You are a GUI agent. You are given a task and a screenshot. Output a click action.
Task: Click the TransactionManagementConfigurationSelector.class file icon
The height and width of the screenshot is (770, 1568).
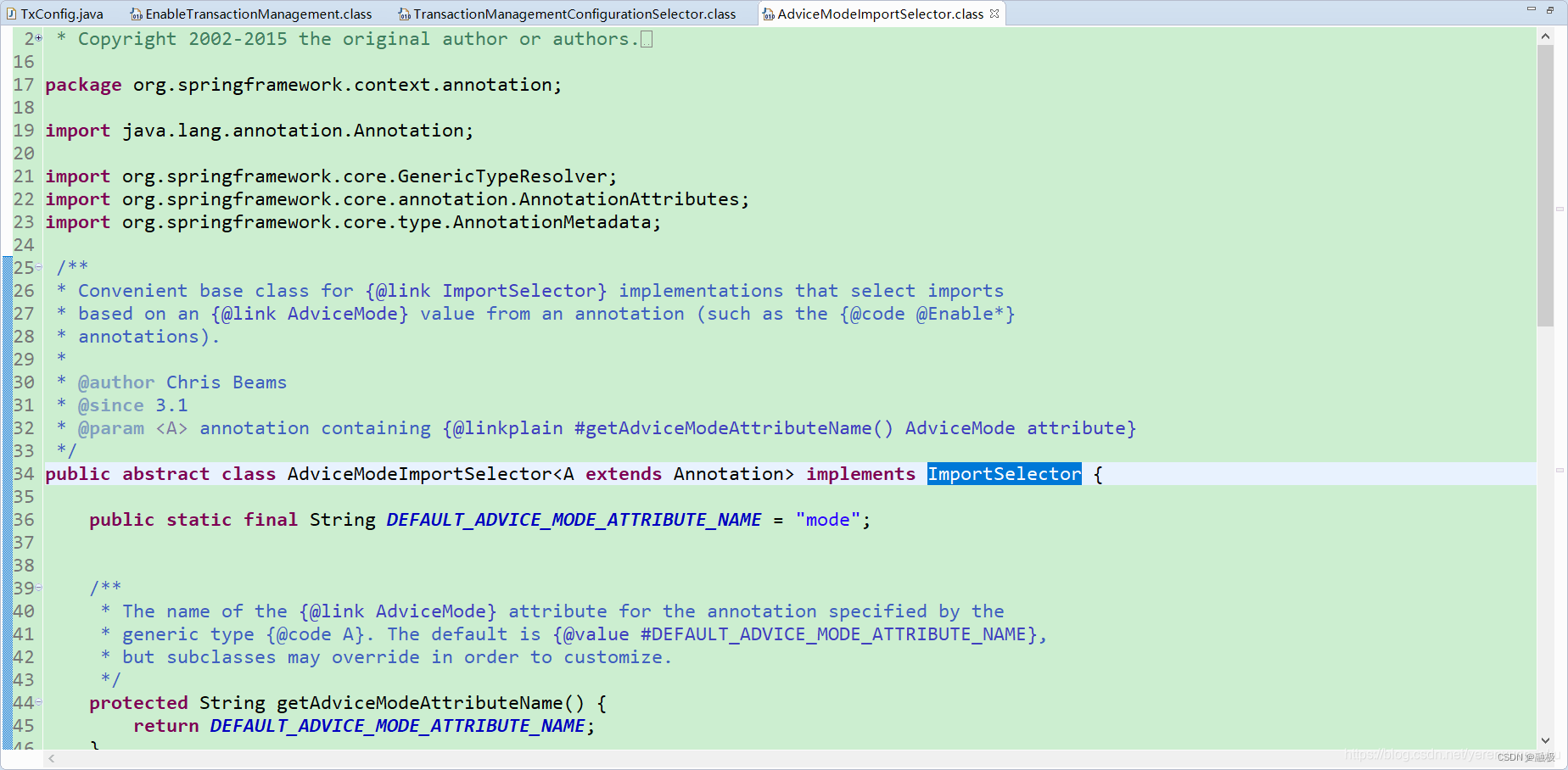[x=405, y=14]
